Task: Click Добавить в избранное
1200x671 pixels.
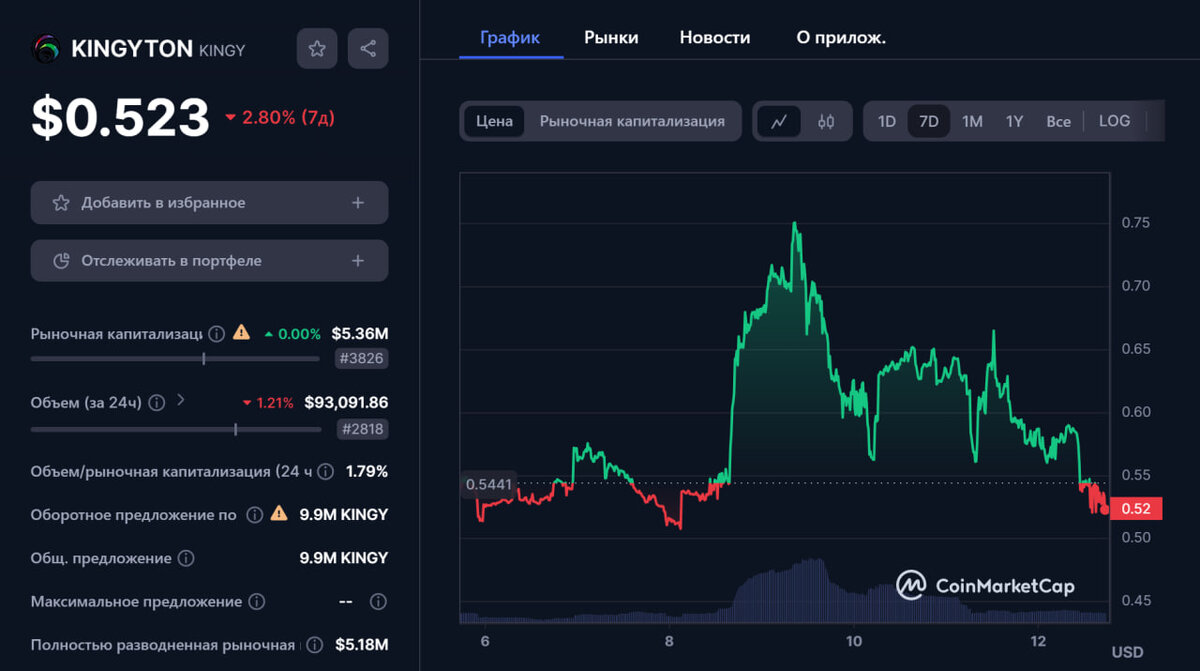Action: point(209,202)
